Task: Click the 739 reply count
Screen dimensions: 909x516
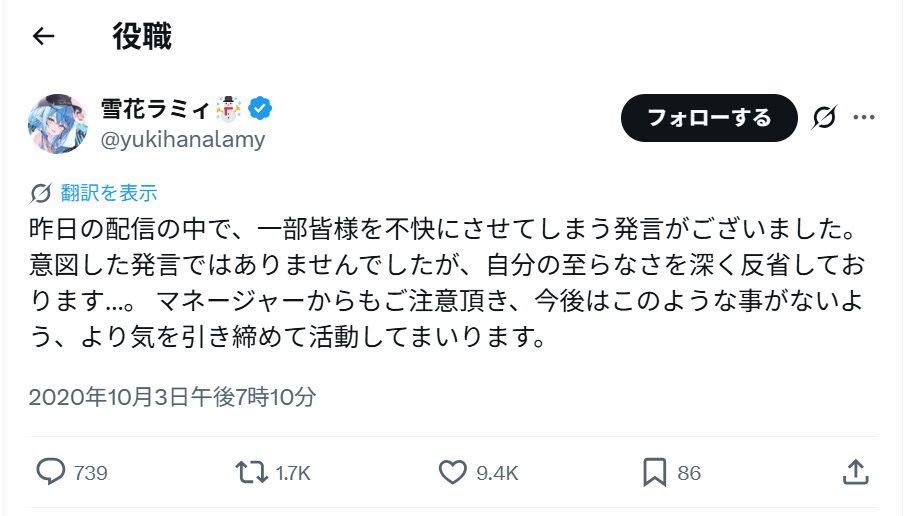Action: pos(91,473)
